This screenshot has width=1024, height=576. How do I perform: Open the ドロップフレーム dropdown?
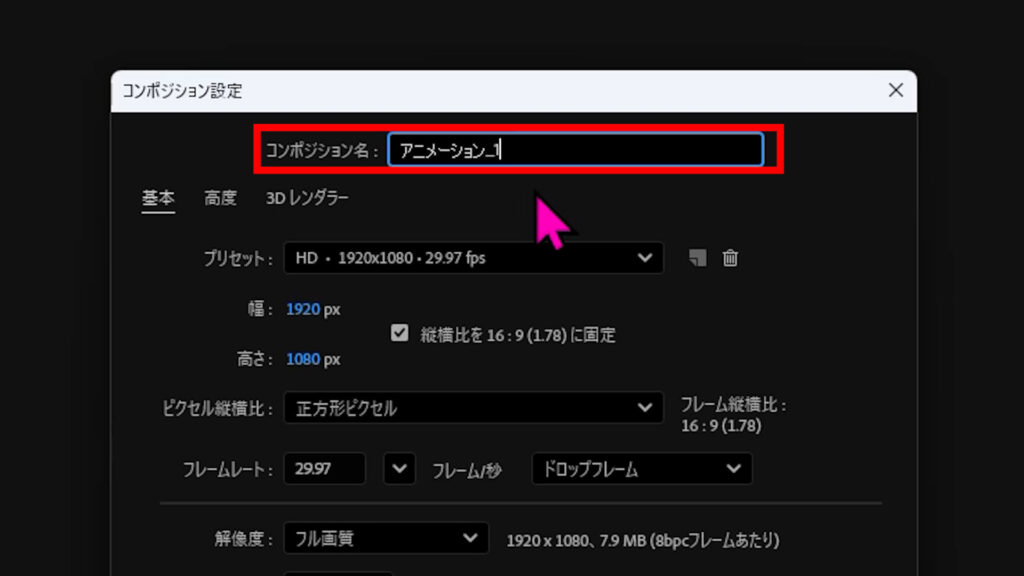641,469
